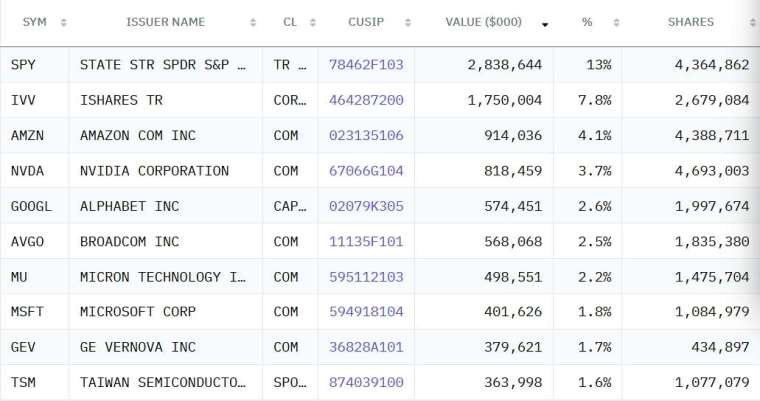Open CUSIP link 464287200
760x401 pixels.
point(366,100)
